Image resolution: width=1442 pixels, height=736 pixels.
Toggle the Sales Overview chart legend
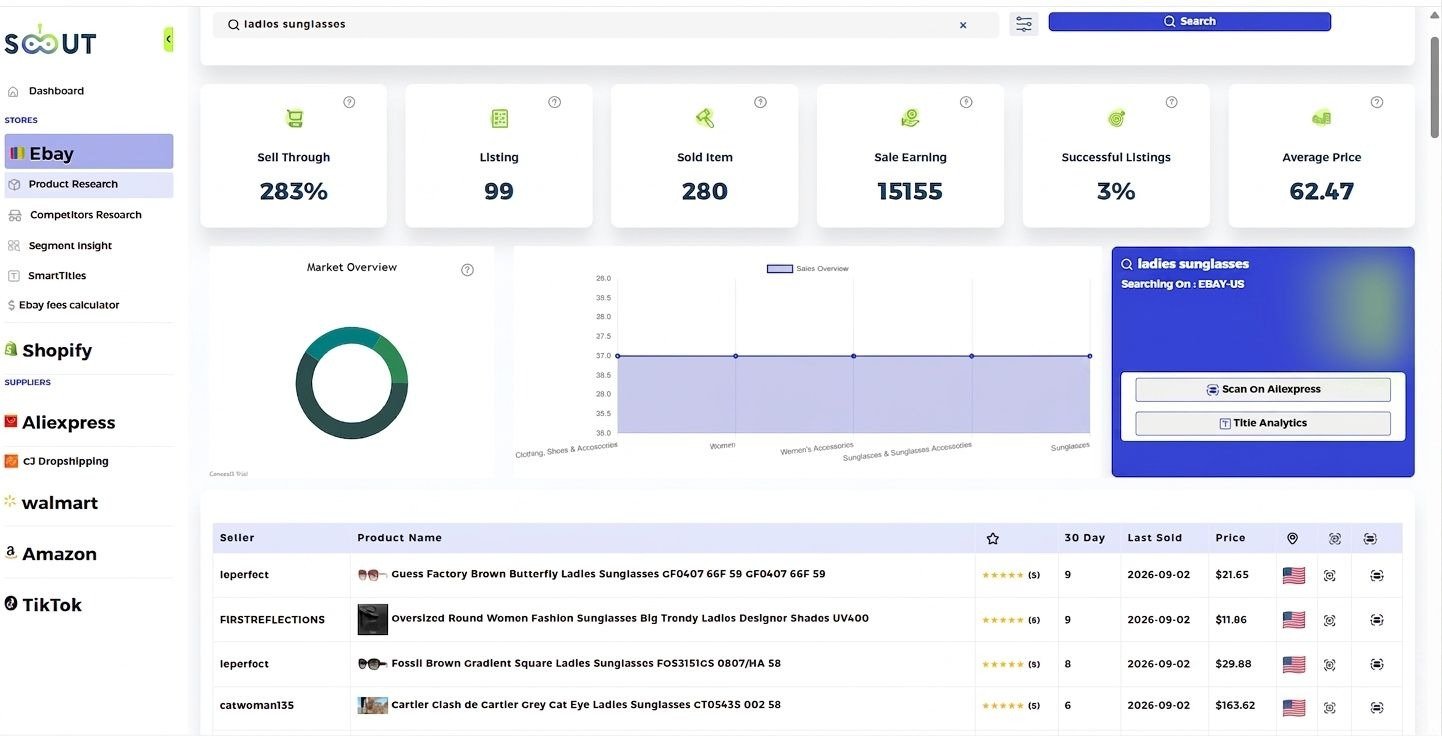point(808,268)
